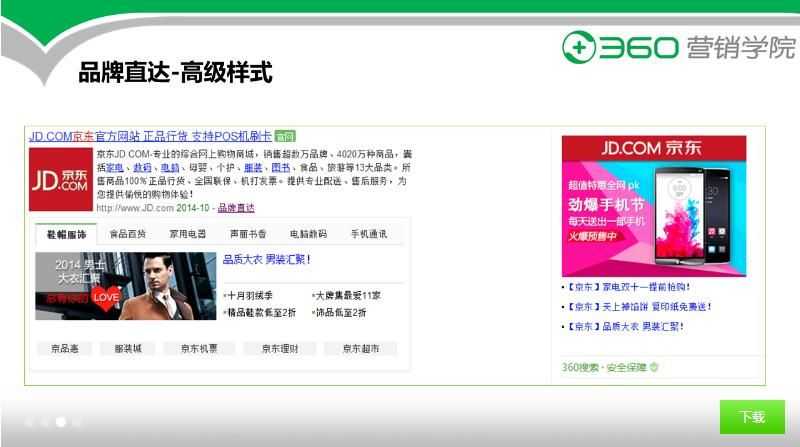Open the 【京东】品质大衣 男装汇聚 sidebar link

point(625,327)
